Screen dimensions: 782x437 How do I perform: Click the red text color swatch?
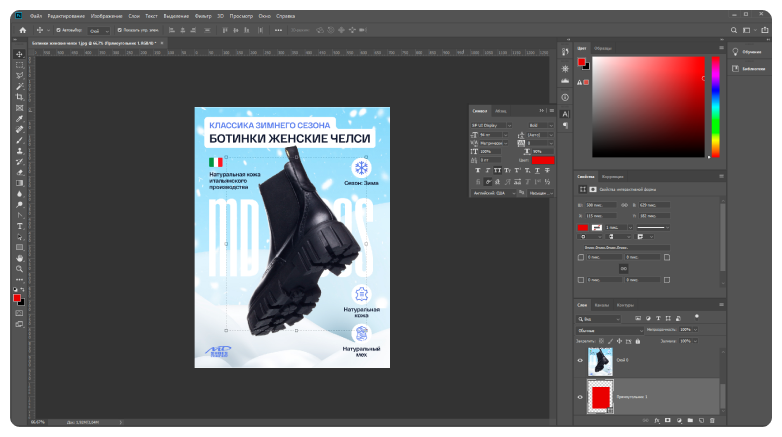(542, 160)
